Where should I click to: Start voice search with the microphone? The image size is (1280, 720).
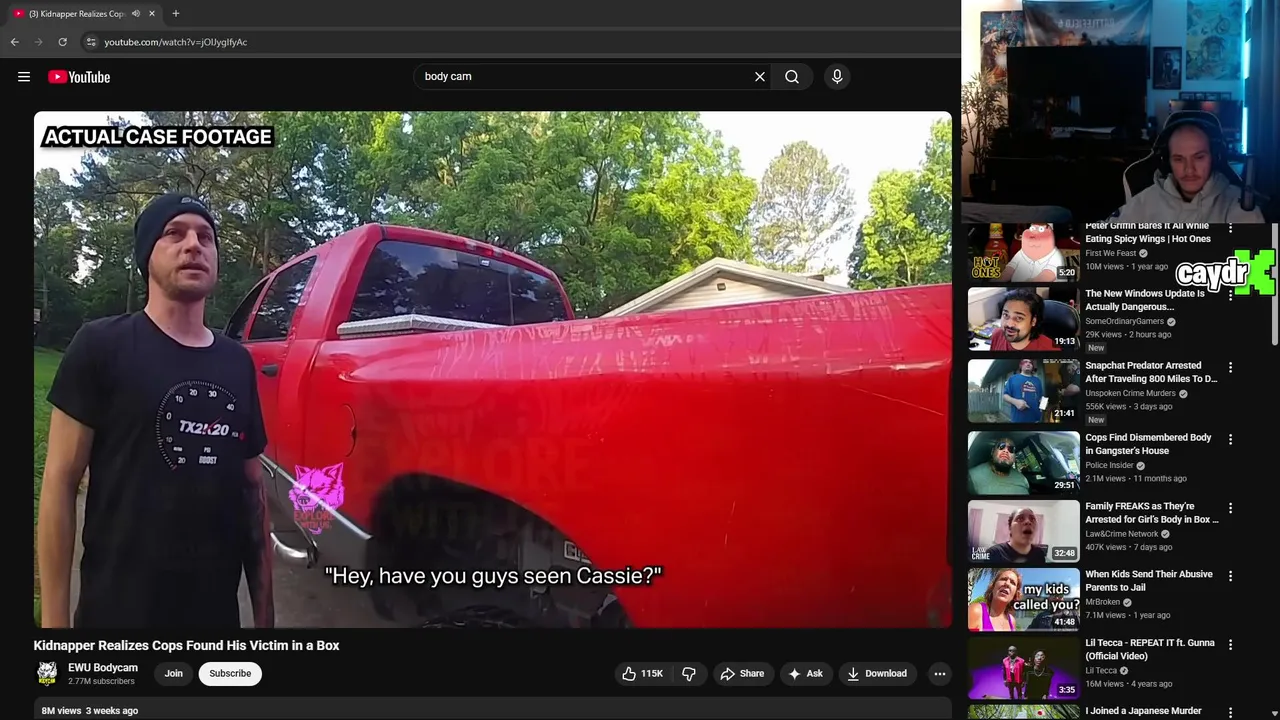(x=837, y=77)
